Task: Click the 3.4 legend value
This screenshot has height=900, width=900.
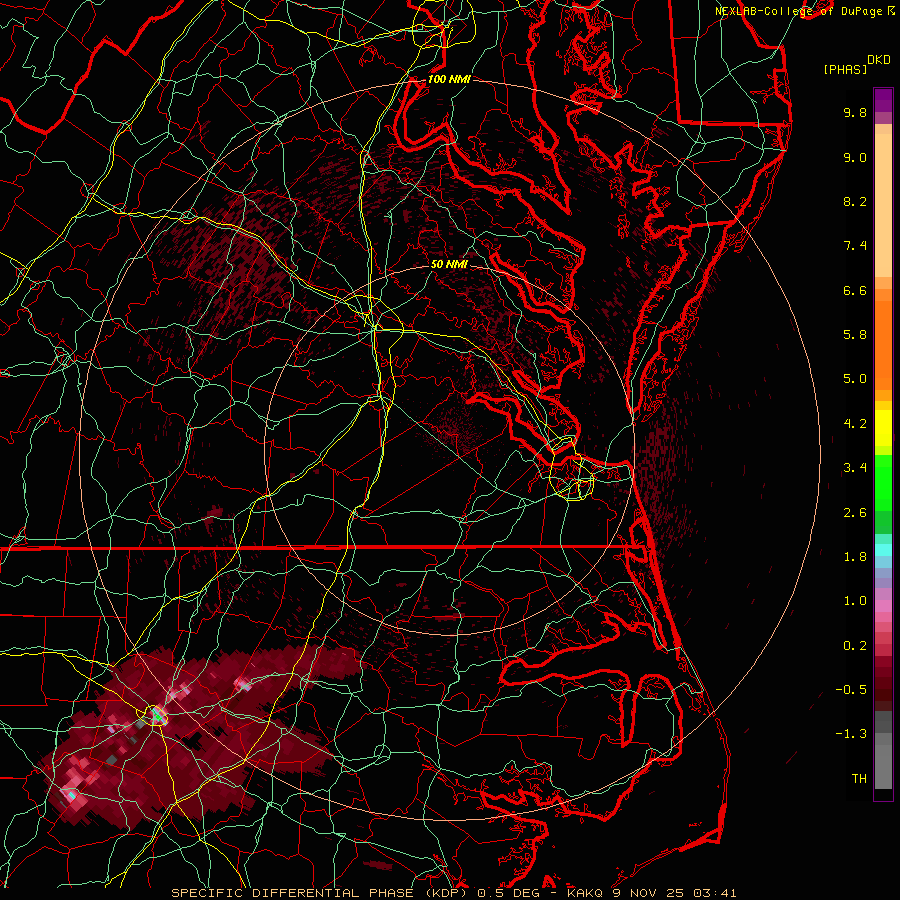Action: pyautogui.click(x=855, y=468)
